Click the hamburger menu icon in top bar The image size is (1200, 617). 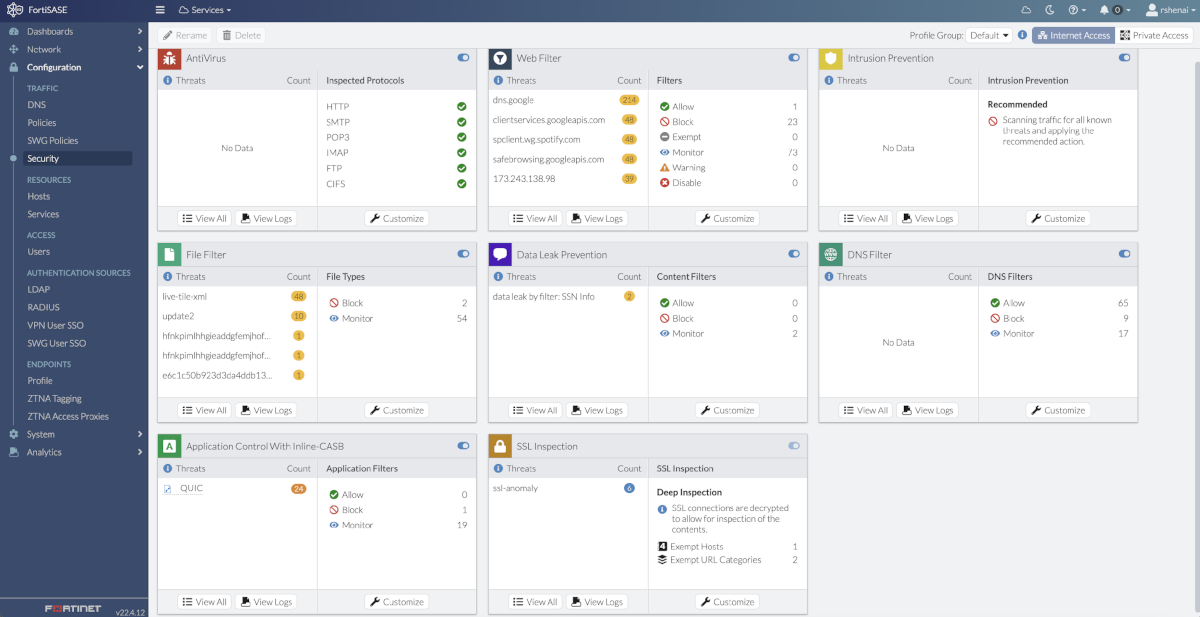(x=160, y=9)
